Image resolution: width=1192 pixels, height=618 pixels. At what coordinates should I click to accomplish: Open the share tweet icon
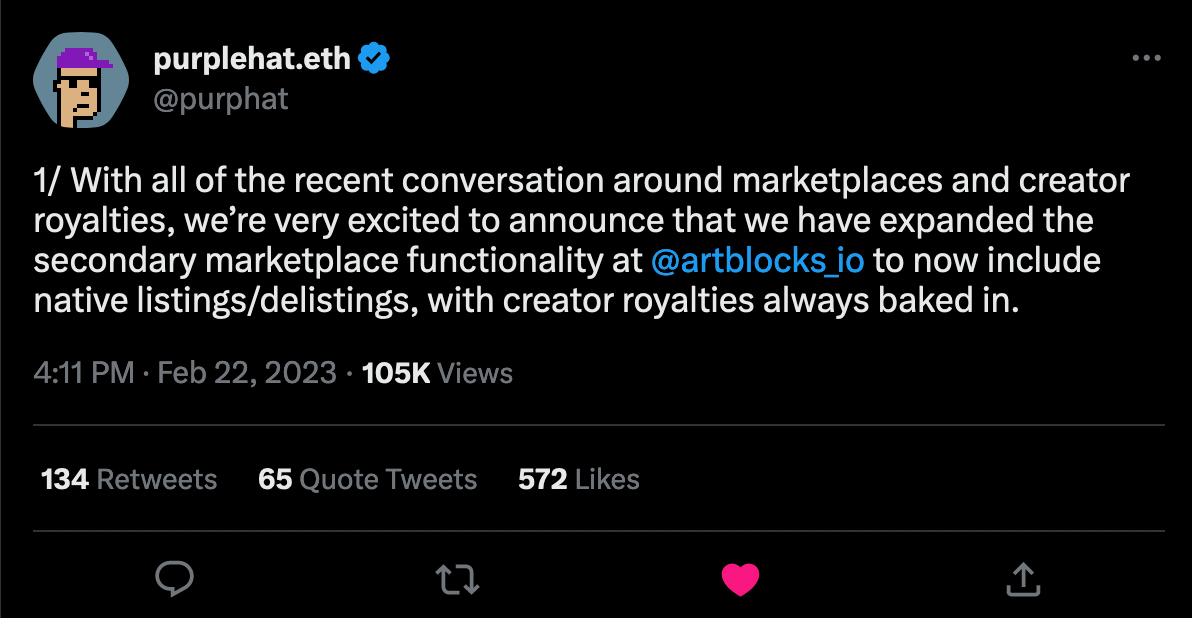tap(1022, 578)
